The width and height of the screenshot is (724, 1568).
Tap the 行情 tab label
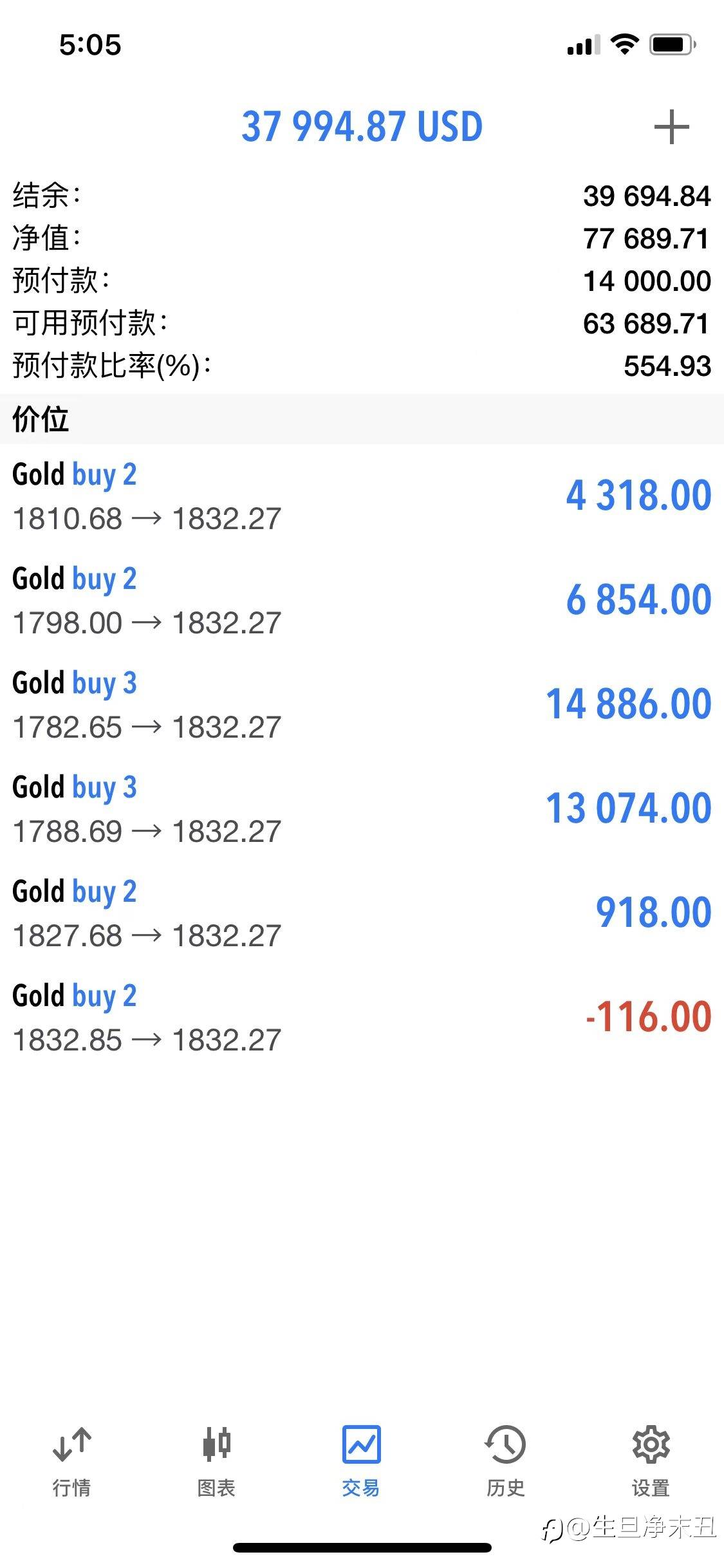[71, 1488]
